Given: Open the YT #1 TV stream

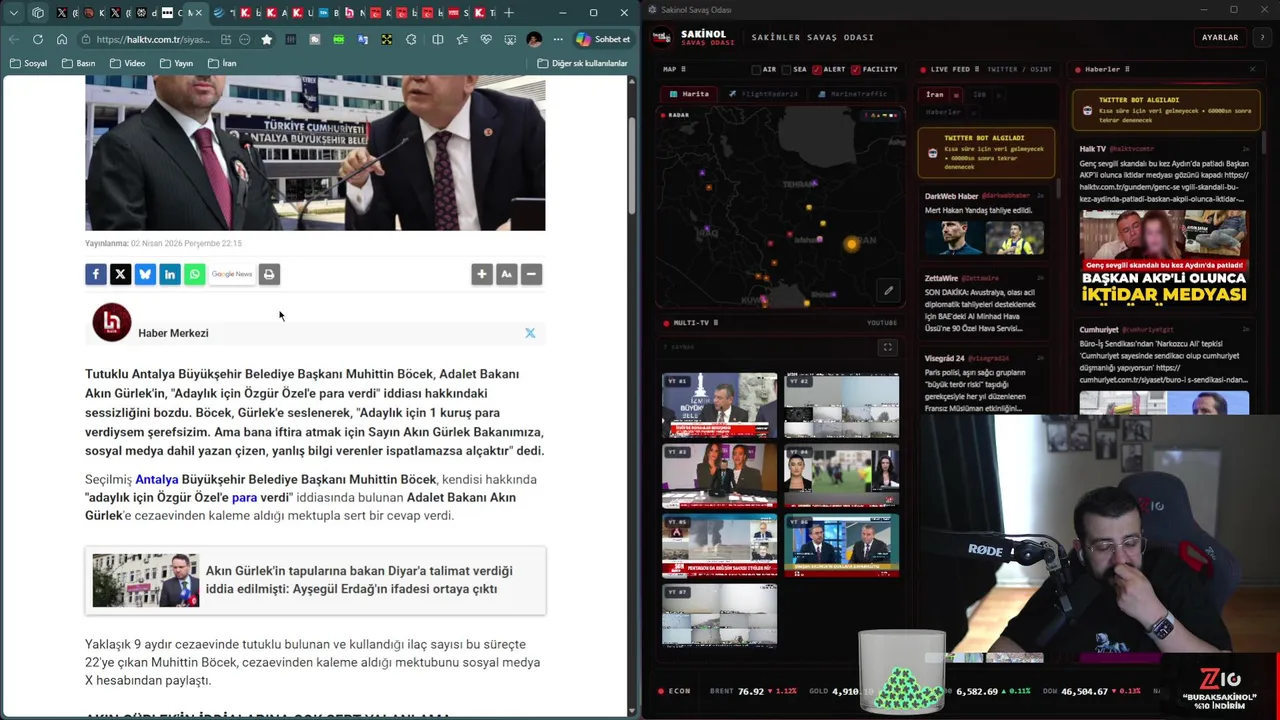Looking at the screenshot, I should click(x=719, y=405).
